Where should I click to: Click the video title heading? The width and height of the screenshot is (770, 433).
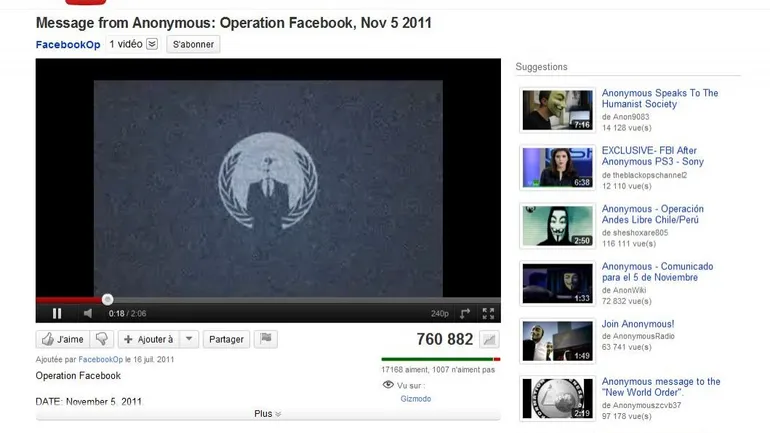234,23
